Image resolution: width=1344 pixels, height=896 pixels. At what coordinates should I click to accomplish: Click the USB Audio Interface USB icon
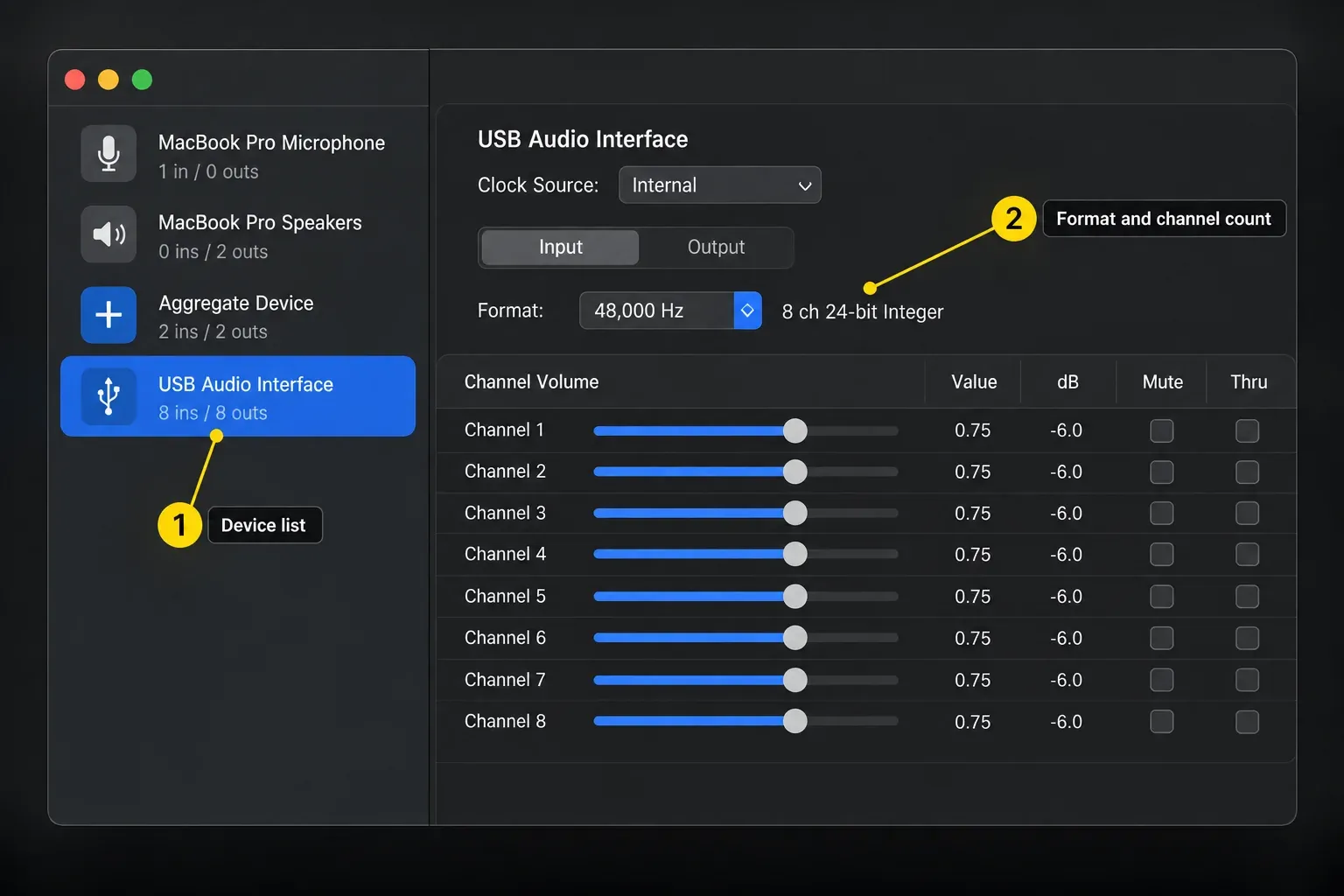[x=108, y=396]
